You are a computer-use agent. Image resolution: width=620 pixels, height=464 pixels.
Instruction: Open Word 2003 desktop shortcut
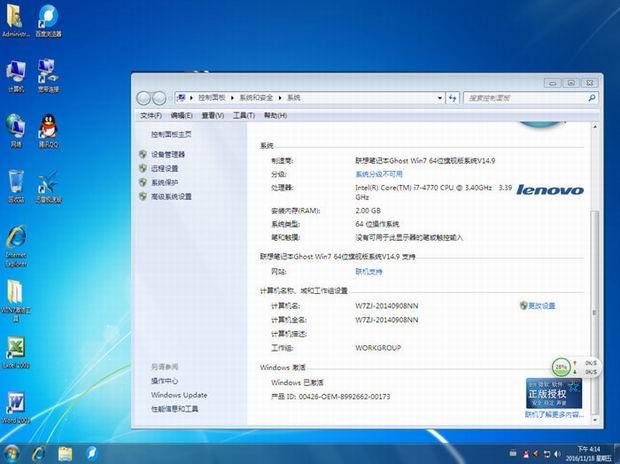[16, 405]
